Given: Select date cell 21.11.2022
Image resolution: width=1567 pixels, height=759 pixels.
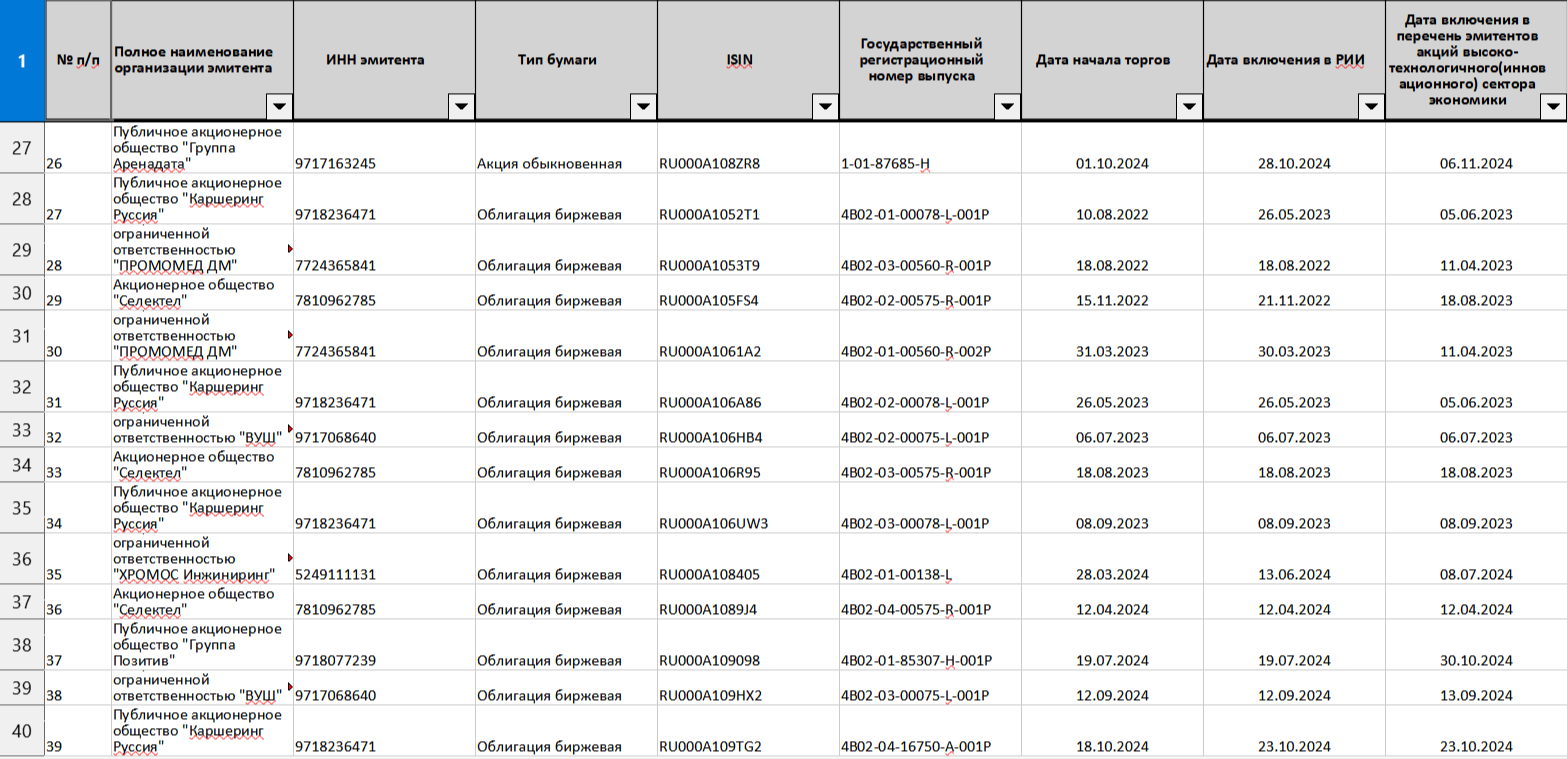Looking at the screenshot, I should (x=1294, y=293).
